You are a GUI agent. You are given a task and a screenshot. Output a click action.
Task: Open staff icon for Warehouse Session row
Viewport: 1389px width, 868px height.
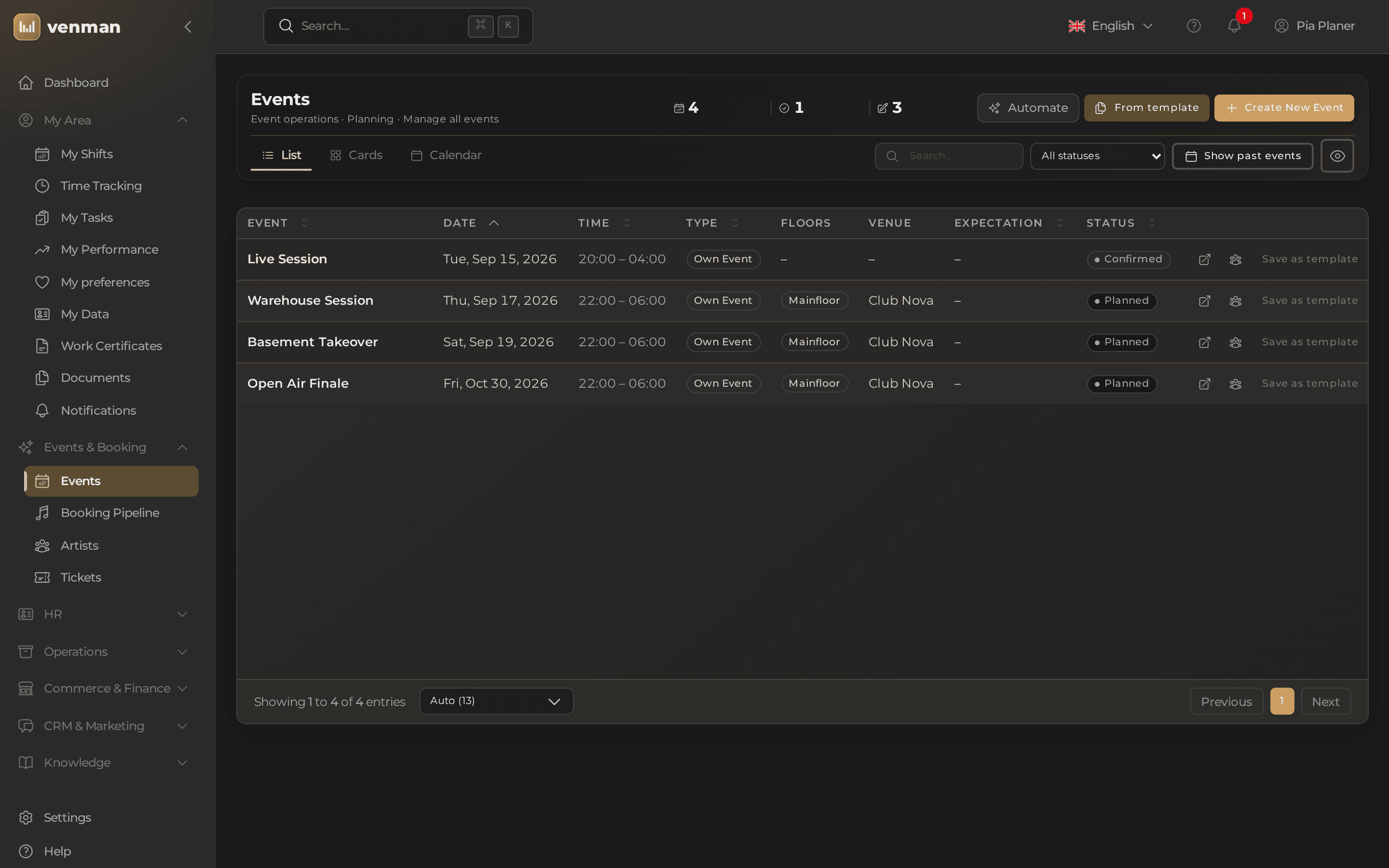(x=1236, y=301)
